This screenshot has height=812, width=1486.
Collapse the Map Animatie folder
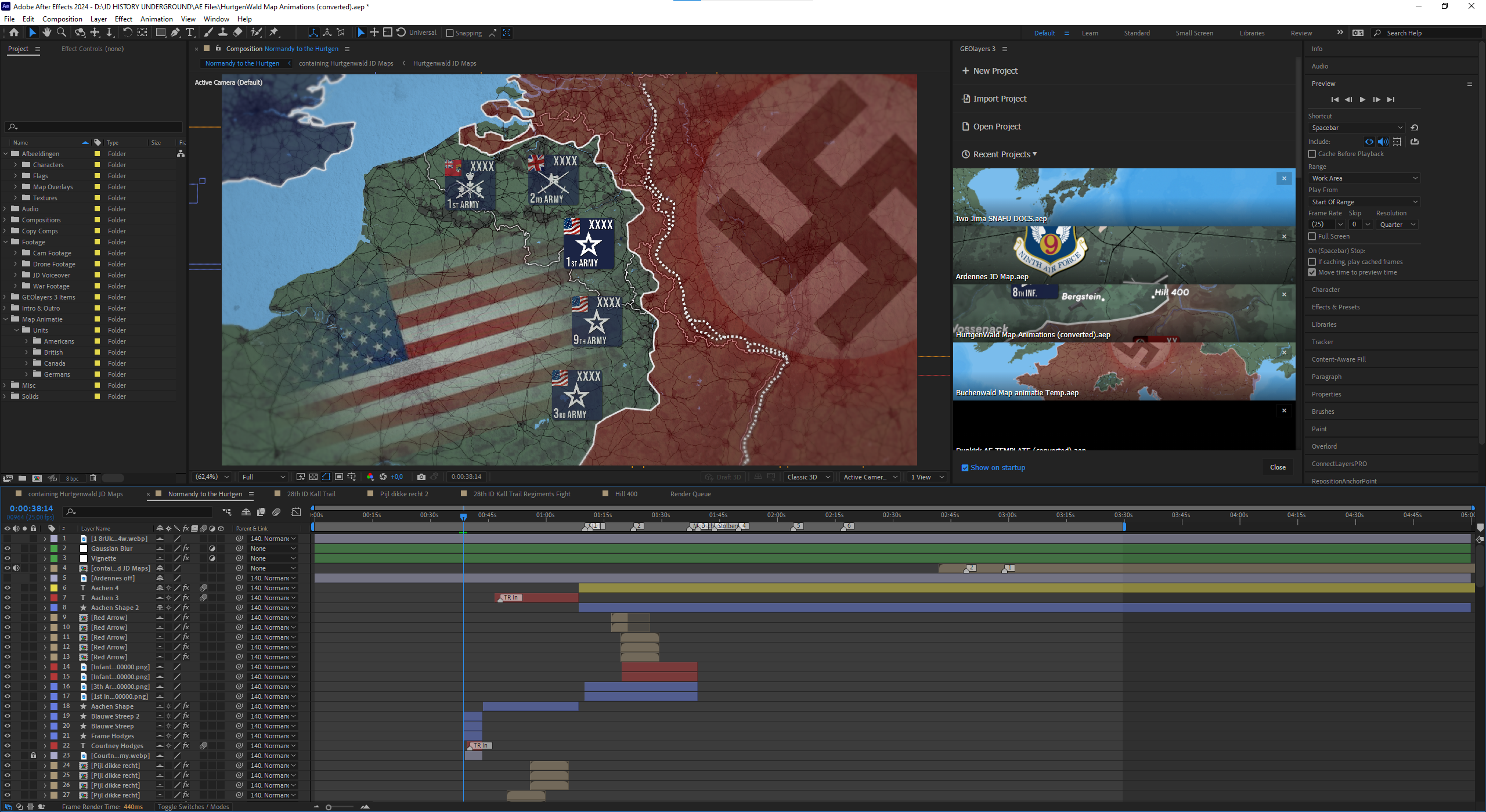(5, 319)
